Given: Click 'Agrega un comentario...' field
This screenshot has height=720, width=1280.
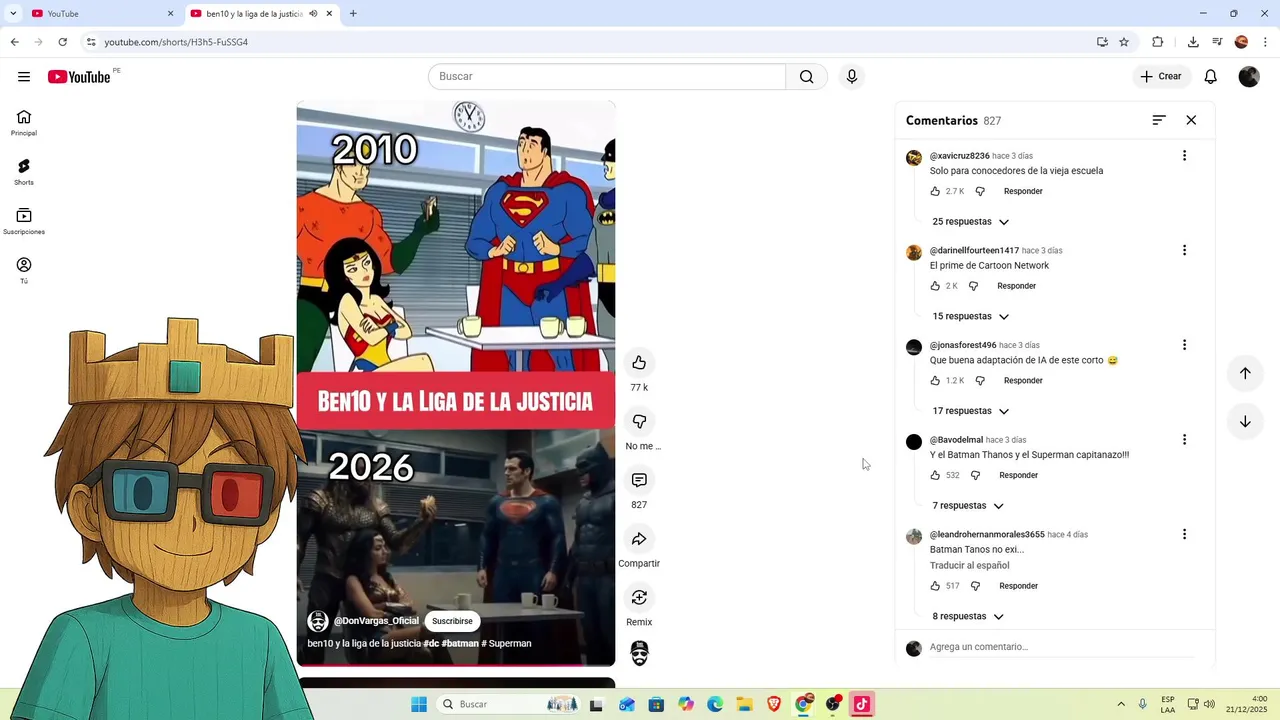Looking at the screenshot, I should pos(1060,647).
